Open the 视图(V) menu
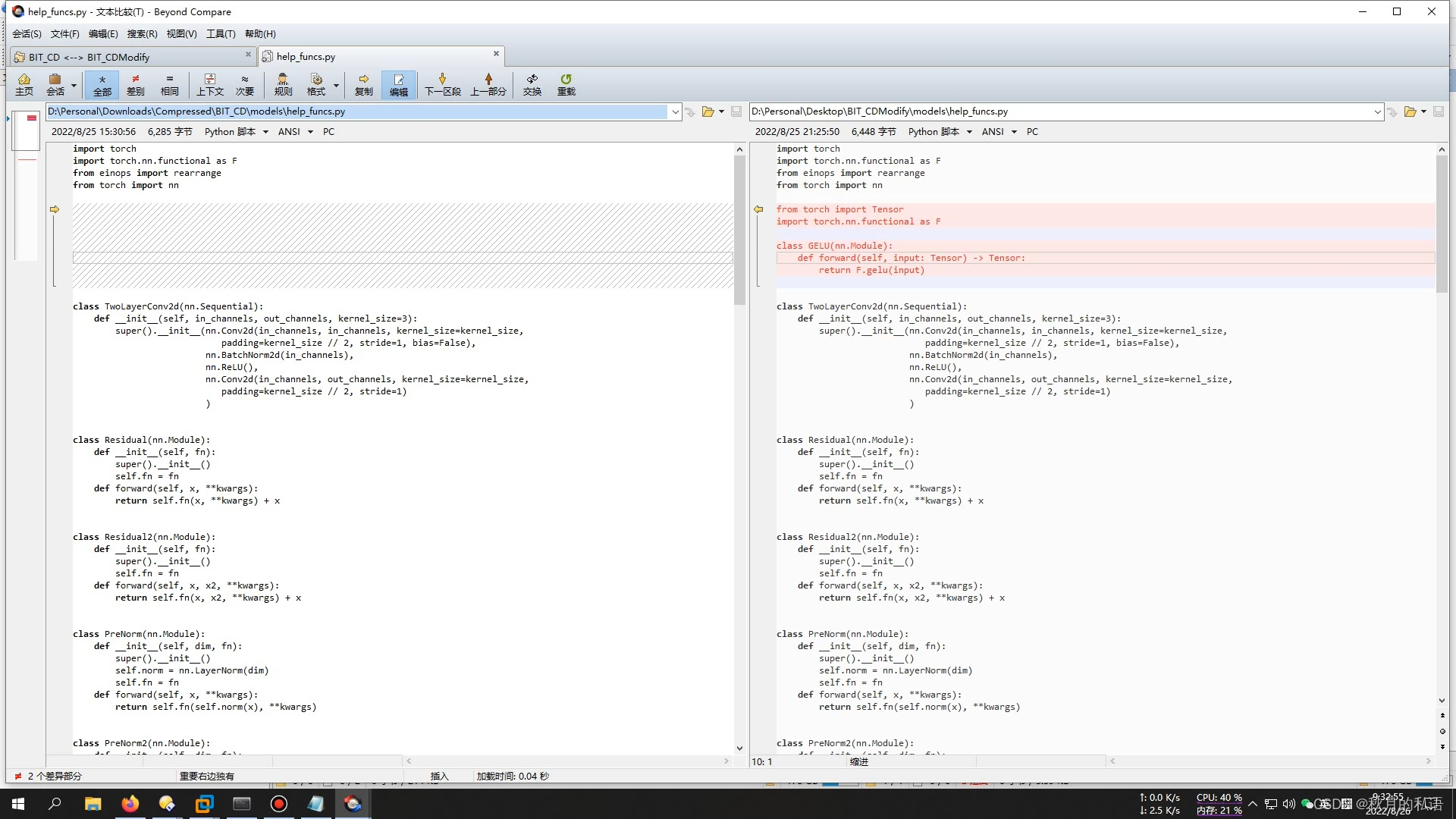 click(x=181, y=34)
